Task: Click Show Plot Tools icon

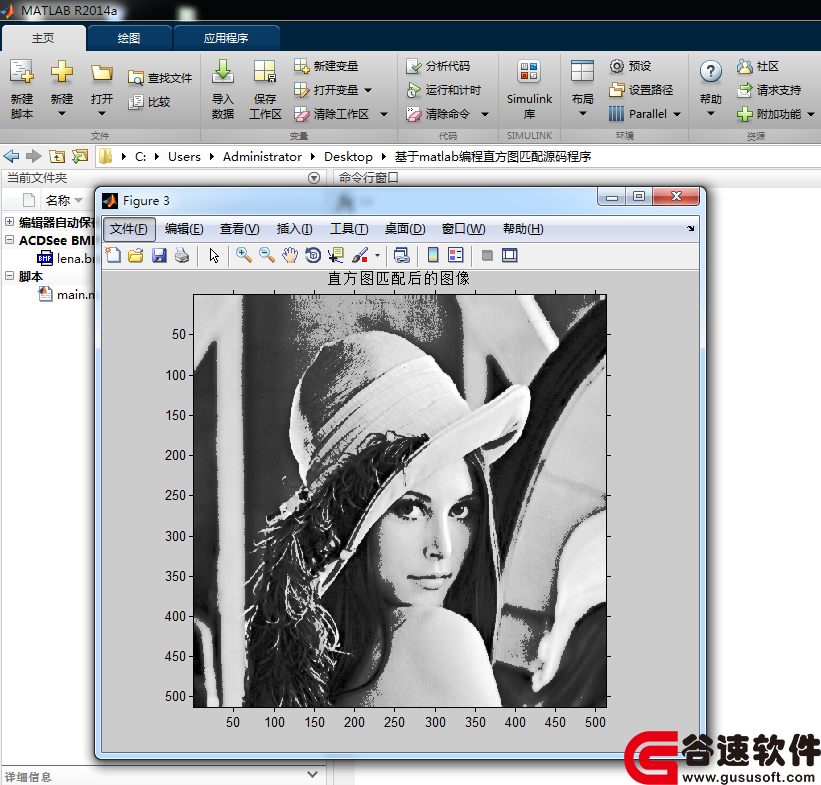Action: tap(509, 256)
